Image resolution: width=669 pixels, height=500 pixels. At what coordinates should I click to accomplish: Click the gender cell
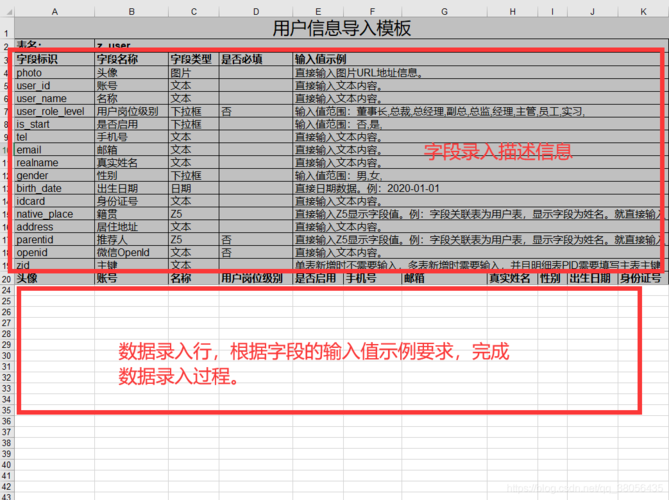tap(55, 175)
